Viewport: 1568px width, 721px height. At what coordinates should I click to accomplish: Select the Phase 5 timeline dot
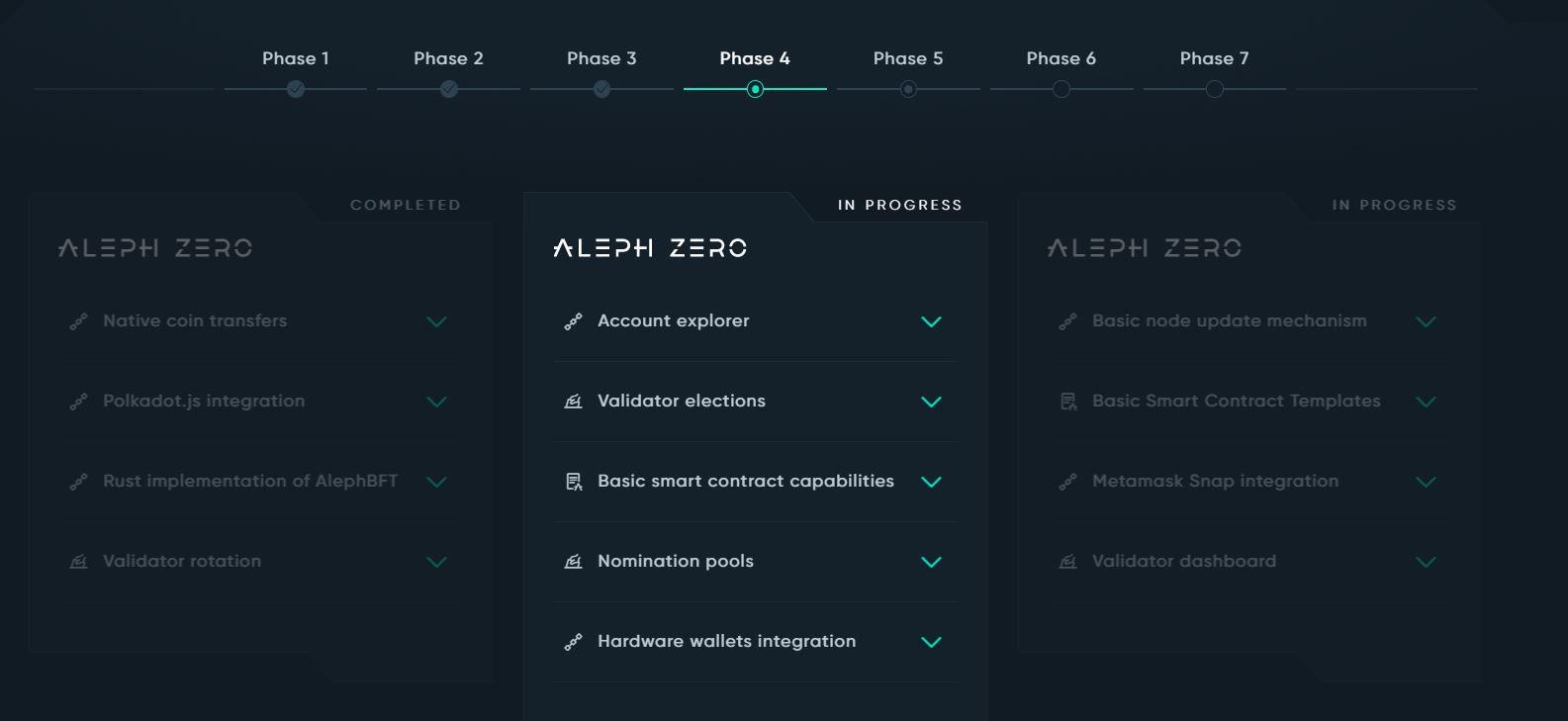[x=908, y=89]
